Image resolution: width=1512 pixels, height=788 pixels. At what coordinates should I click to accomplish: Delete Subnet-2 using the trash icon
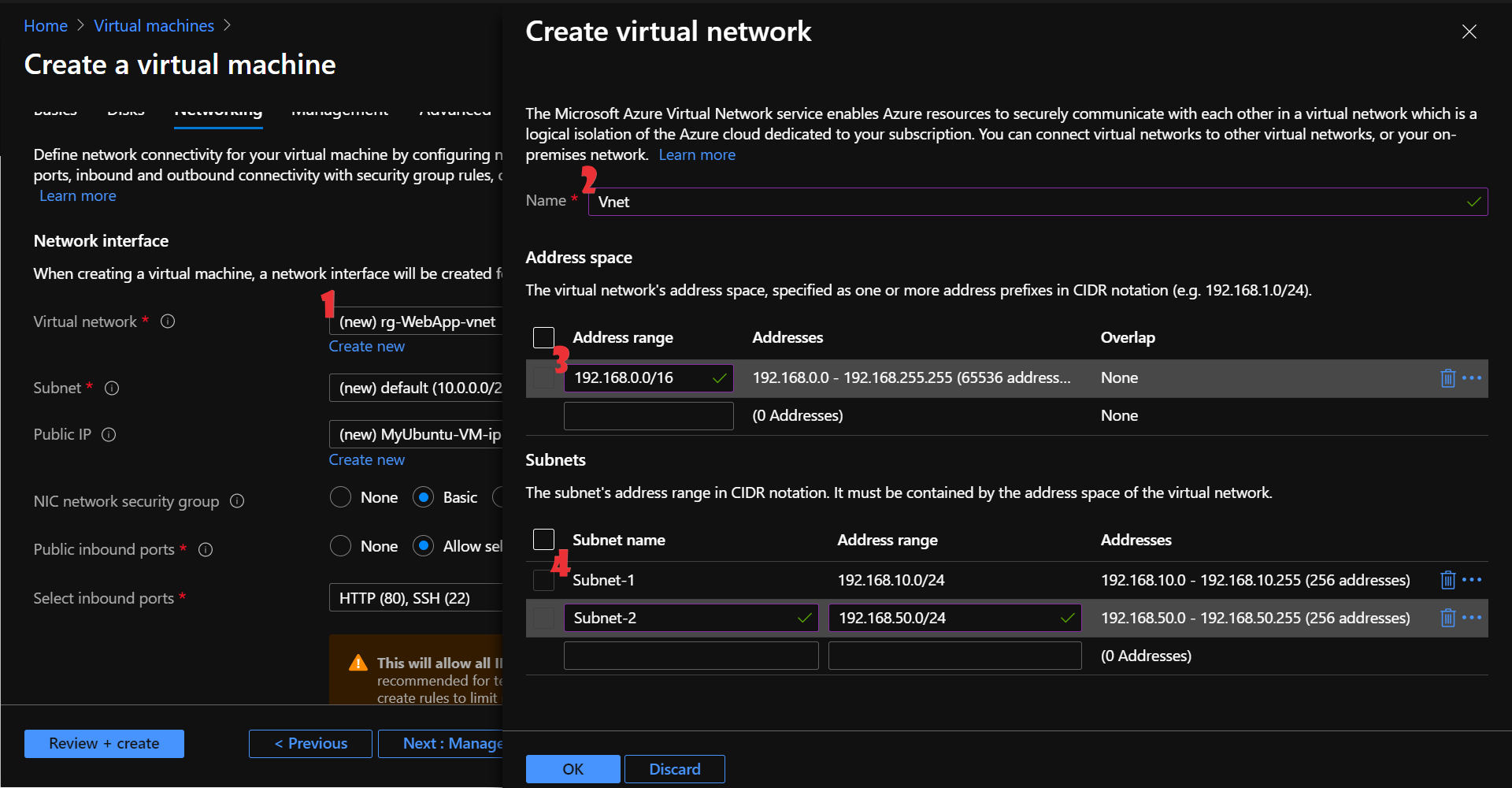(1447, 619)
